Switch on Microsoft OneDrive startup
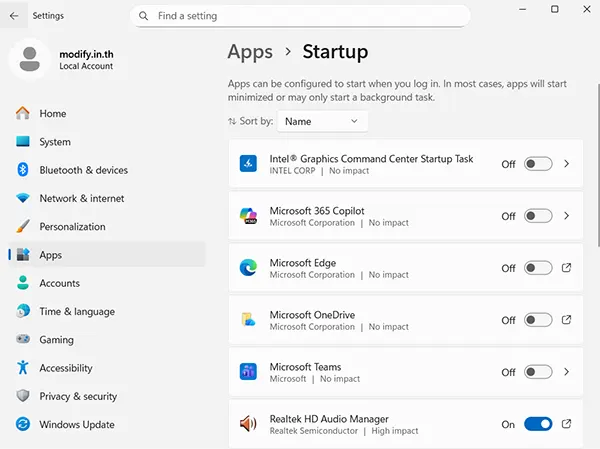The image size is (600, 449). point(538,320)
